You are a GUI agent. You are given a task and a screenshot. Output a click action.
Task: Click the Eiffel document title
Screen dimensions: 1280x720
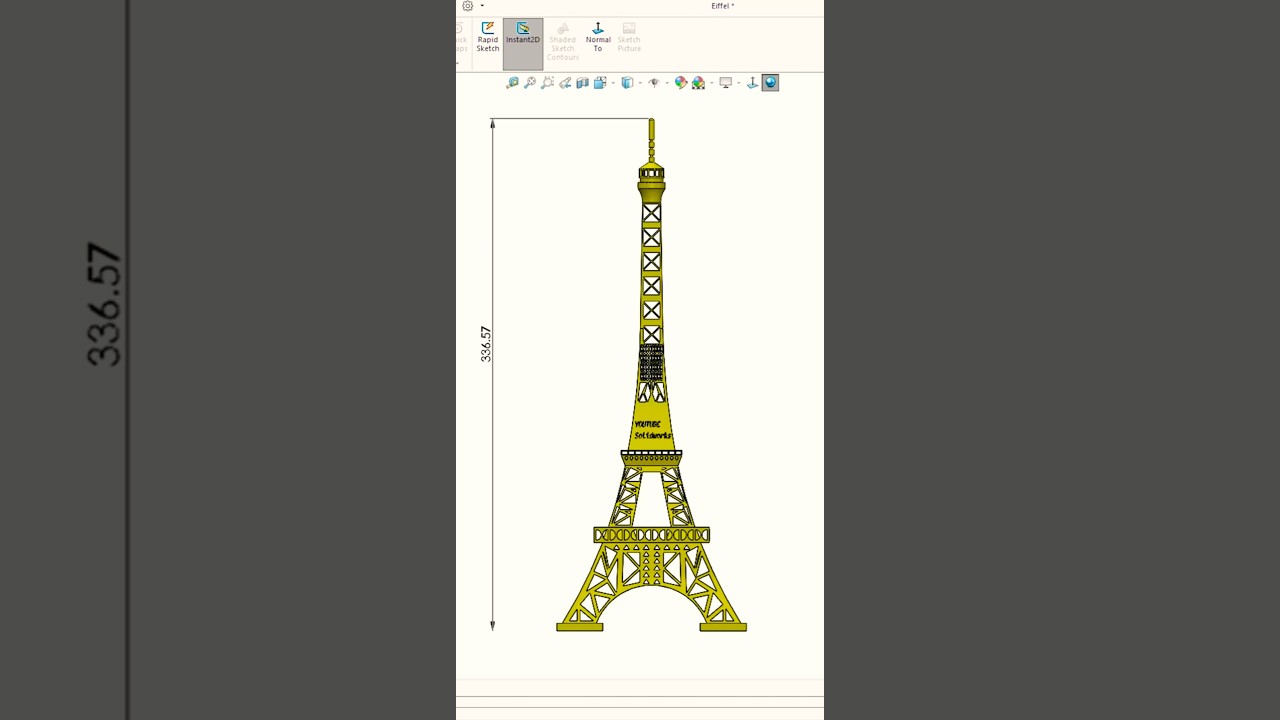(722, 6)
